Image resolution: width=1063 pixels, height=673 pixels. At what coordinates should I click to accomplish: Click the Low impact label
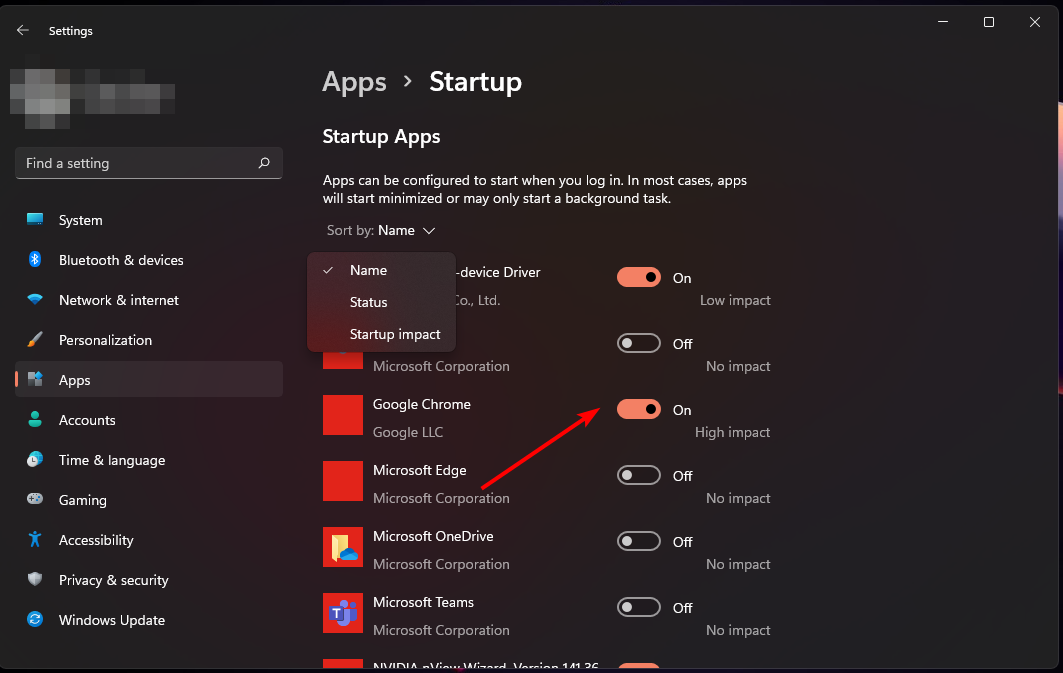735,300
